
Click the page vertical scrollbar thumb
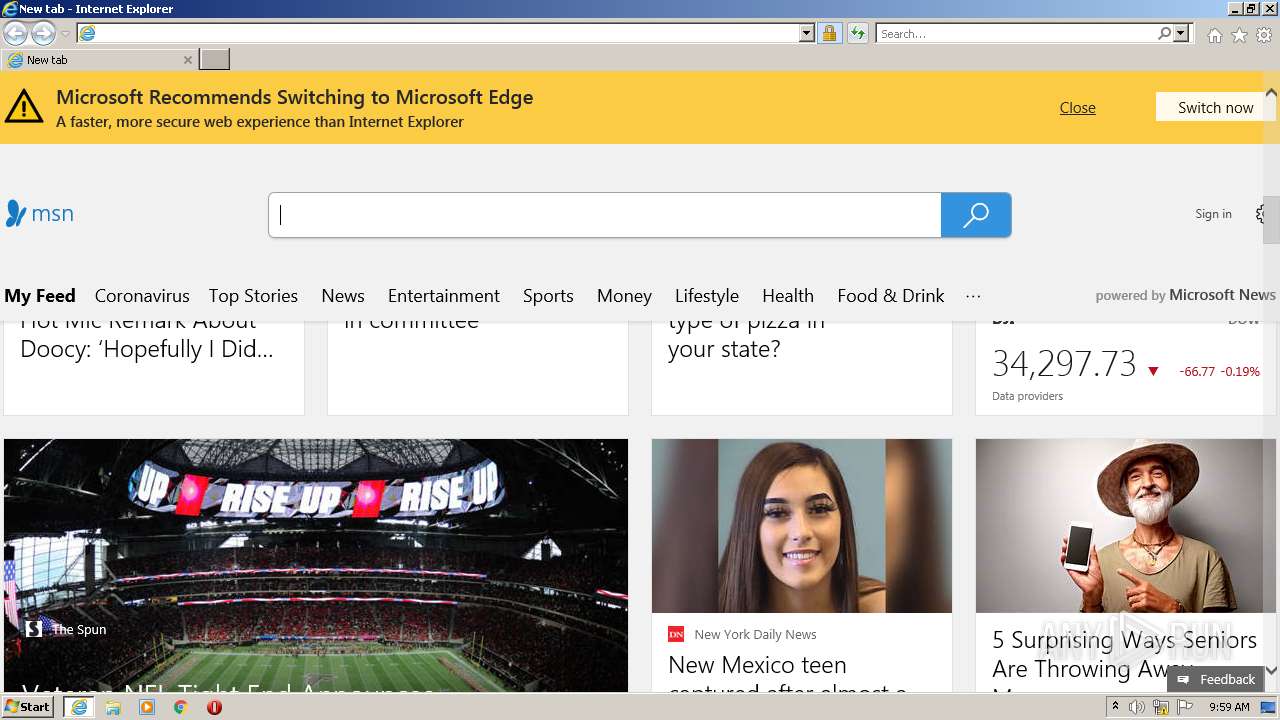point(1271,219)
